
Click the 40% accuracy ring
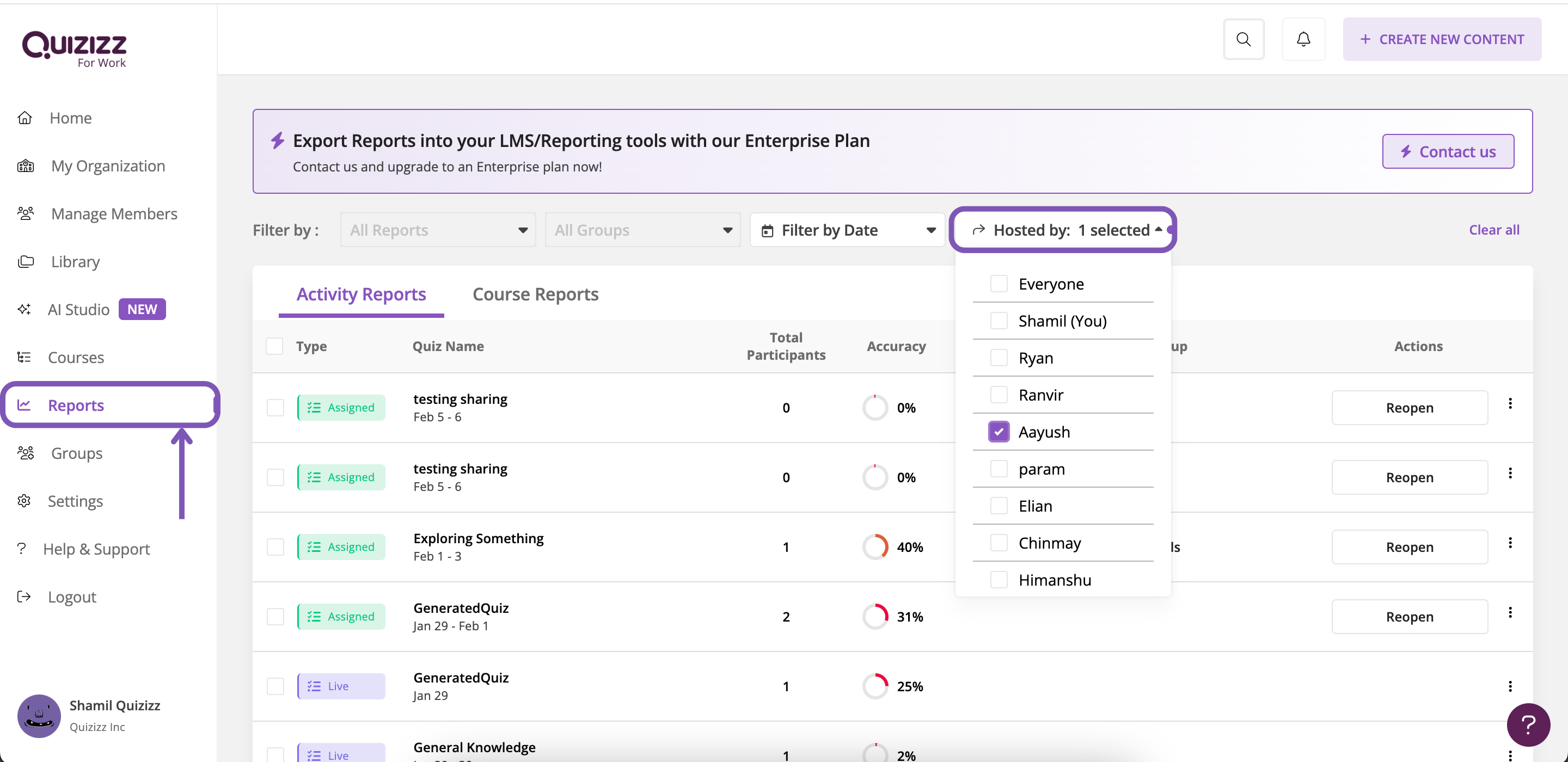point(875,546)
